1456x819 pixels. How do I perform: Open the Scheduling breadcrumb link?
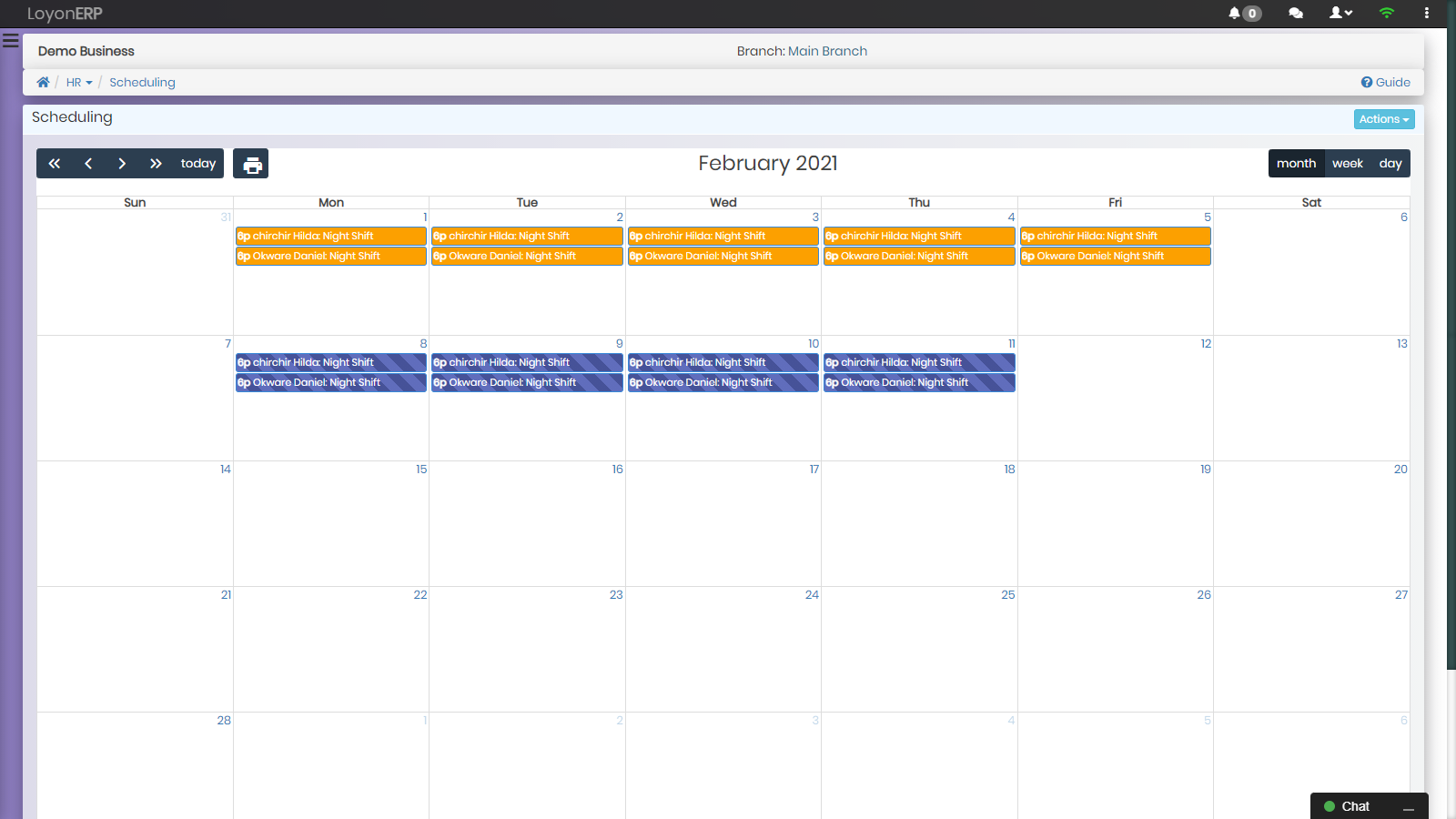(142, 82)
